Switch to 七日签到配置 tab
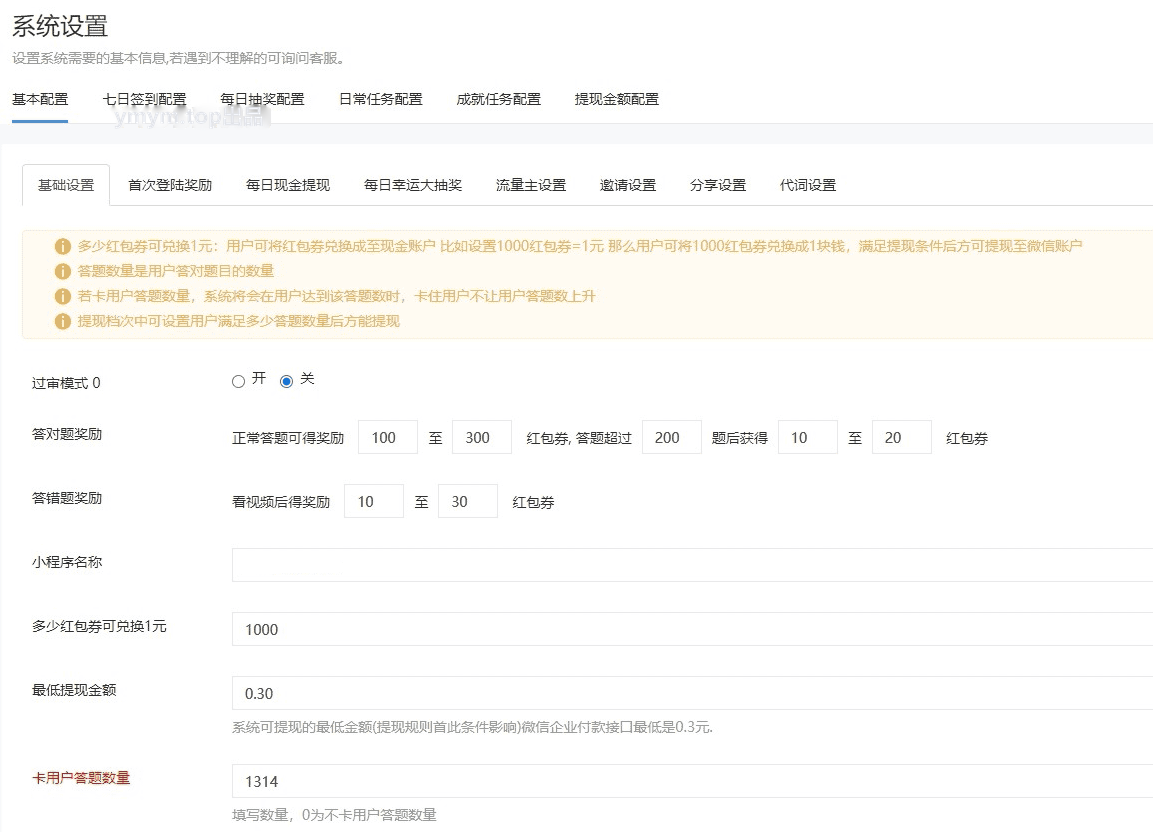 [144, 99]
